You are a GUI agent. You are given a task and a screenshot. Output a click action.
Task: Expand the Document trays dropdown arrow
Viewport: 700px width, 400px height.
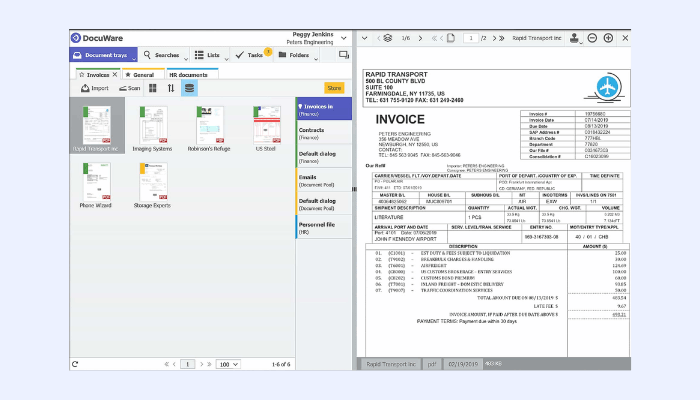[x=134, y=58]
